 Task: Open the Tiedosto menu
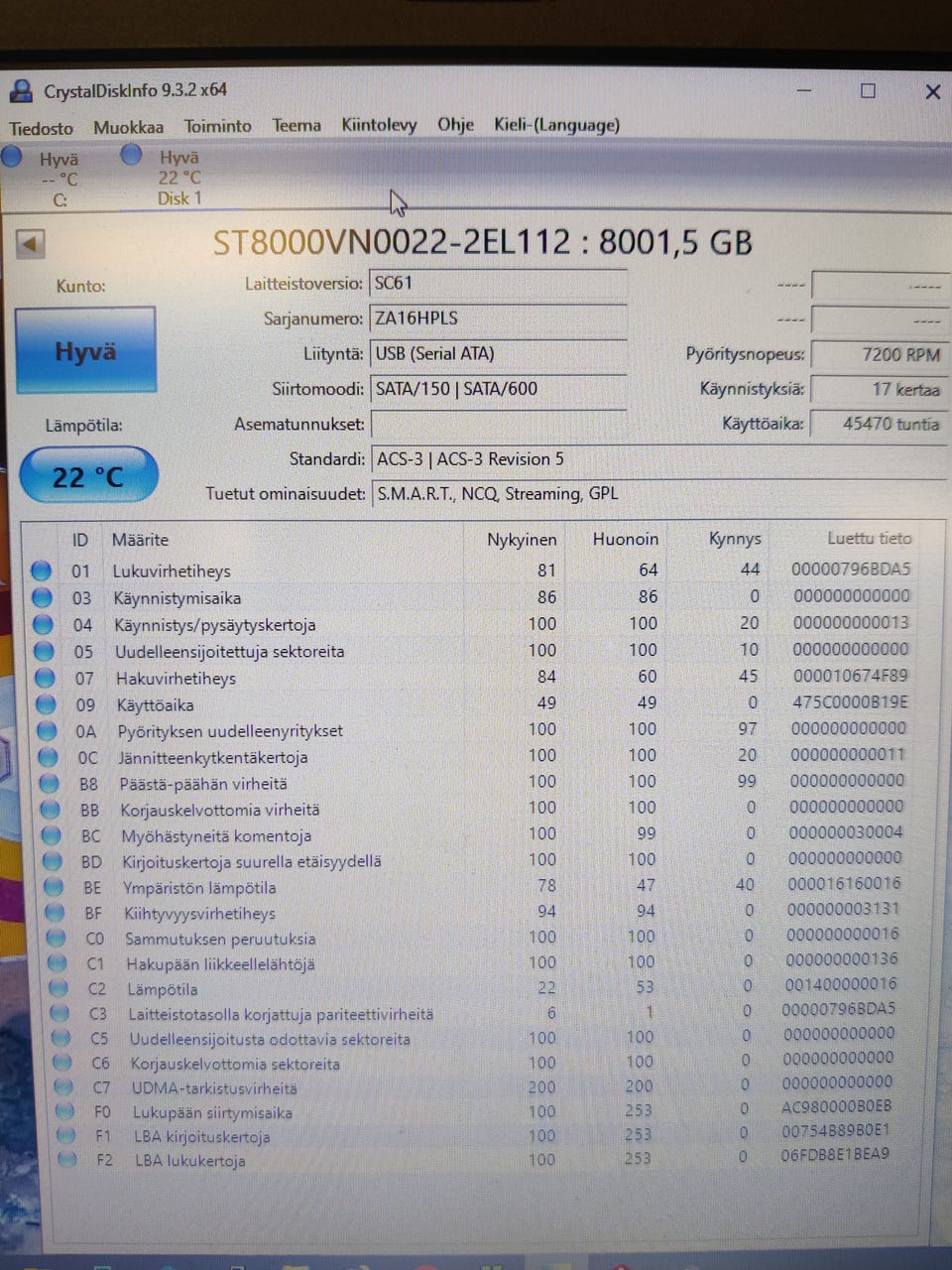(x=41, y=128)
